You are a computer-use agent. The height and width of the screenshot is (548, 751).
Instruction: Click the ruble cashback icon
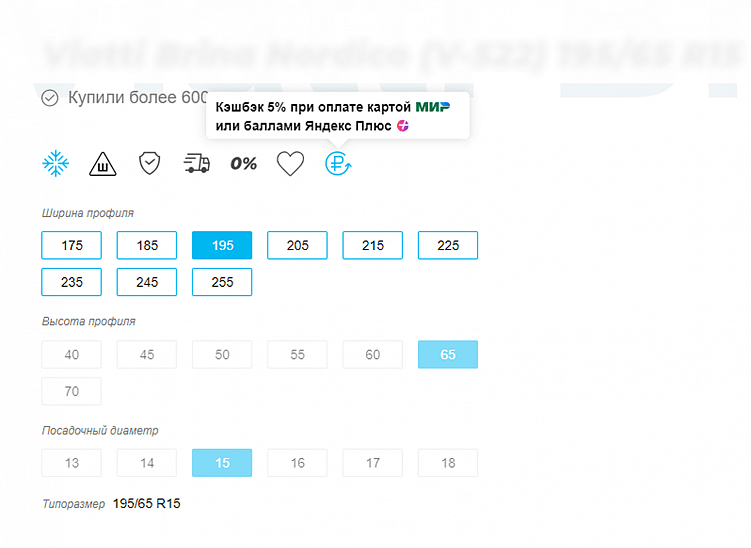pyautogui.click(x=338, y=164)
